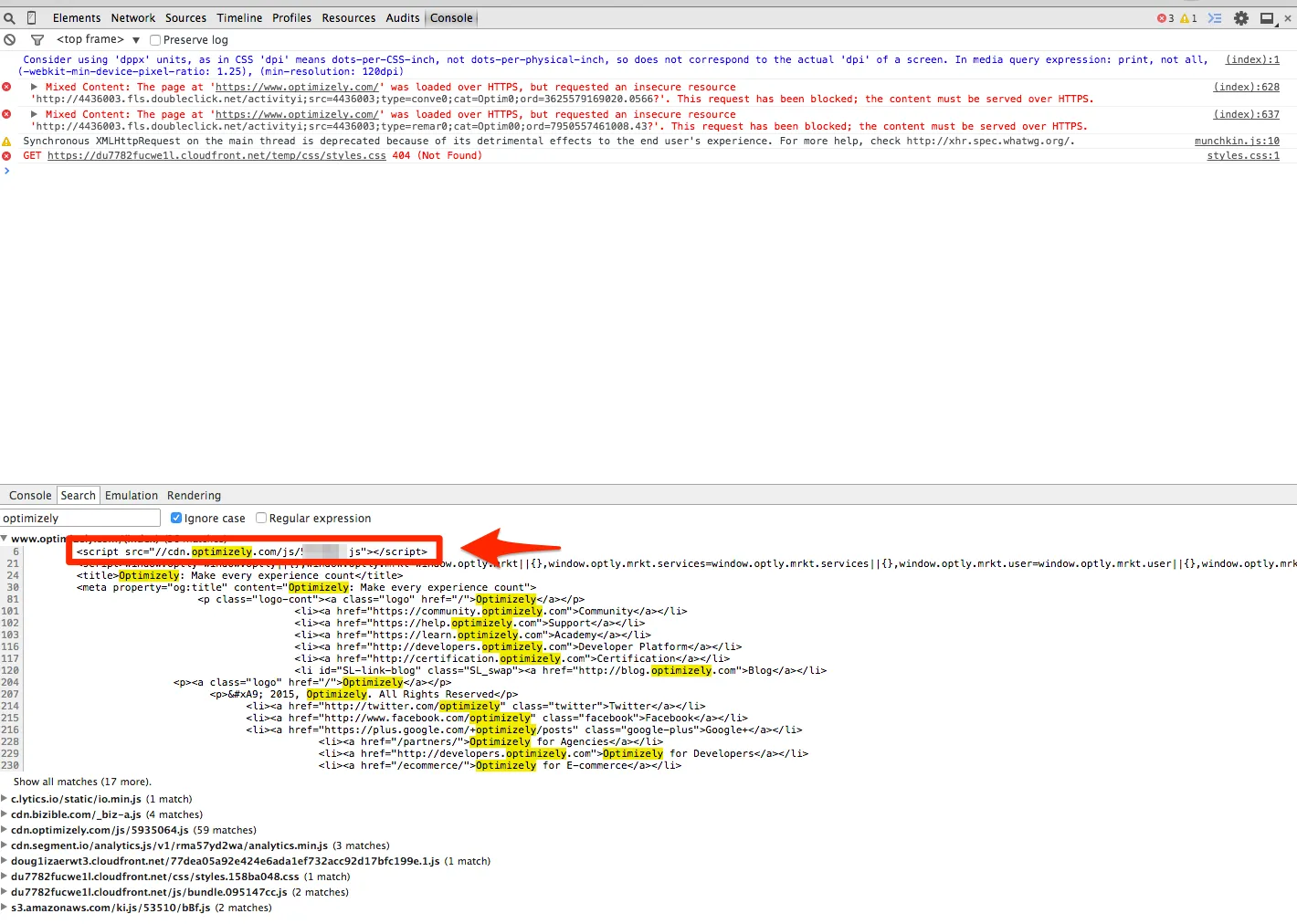This screenshot has width=1297, height=924.
Task: Open the Resources tab
Action: click(x=349, y=18)
